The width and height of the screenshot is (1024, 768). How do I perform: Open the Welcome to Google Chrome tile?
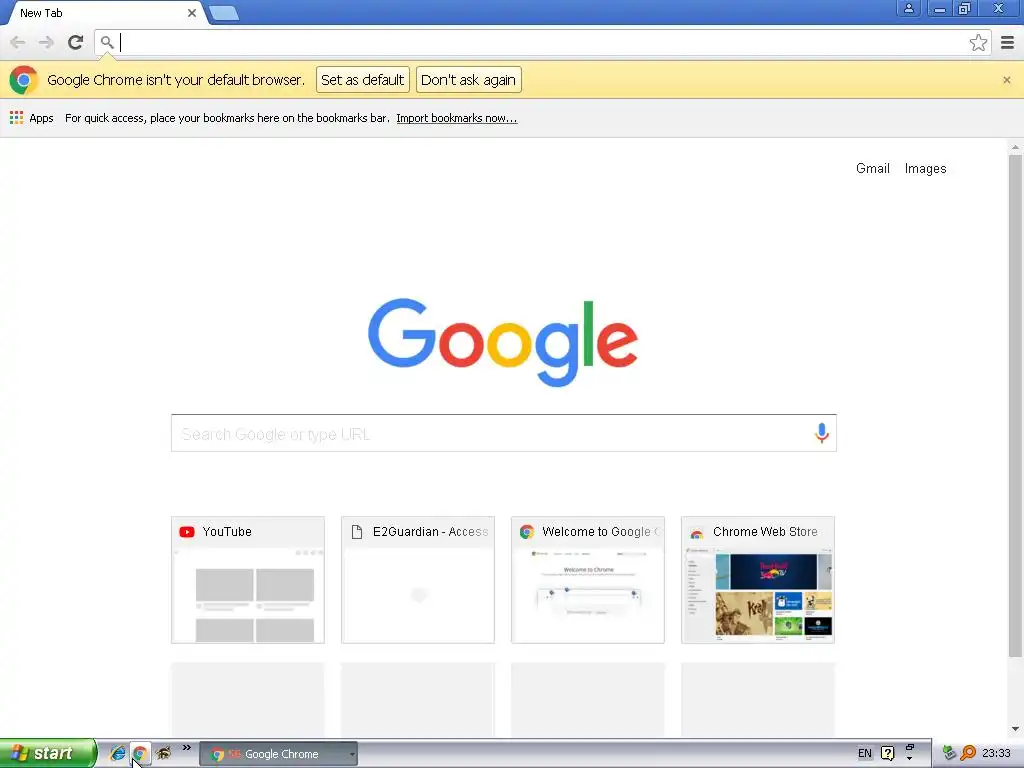point(588,580)
